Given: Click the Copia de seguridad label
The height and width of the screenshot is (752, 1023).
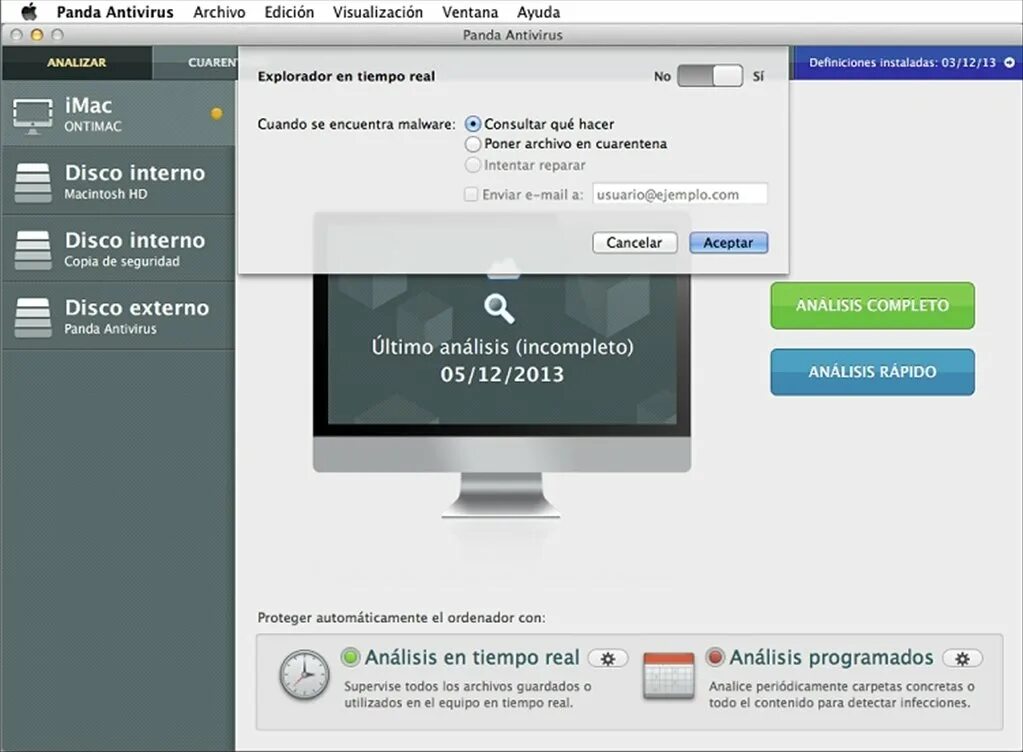Looking at the screenshot, I should point(122,262).
